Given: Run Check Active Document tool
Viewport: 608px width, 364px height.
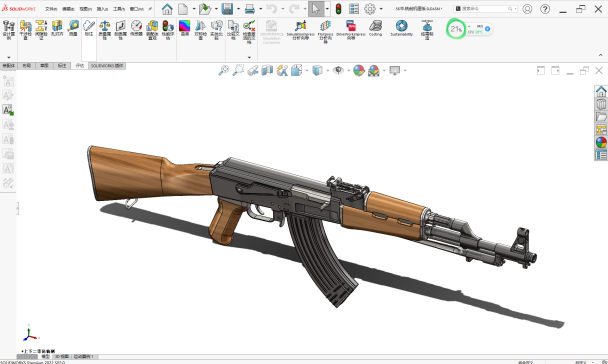Looking at the screenshot, I should [x=249, y=31].
